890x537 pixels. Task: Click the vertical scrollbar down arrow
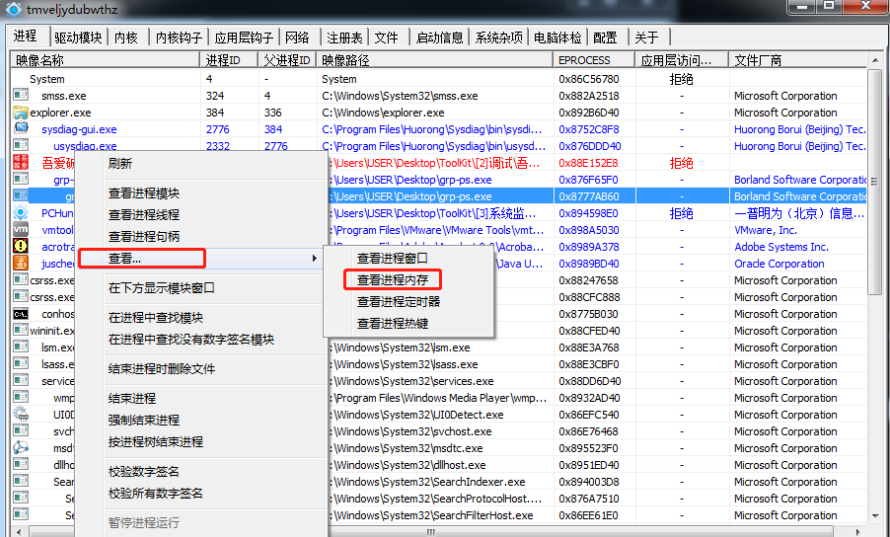(875, 516)
